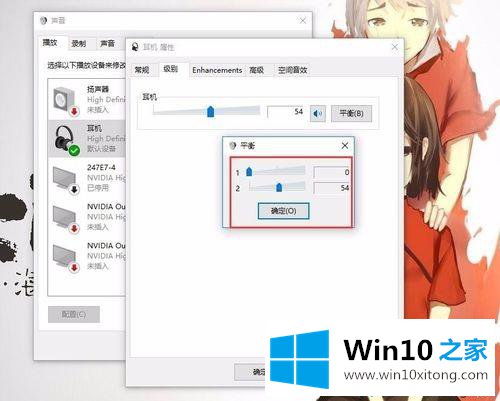Select second NVIDIA Output device icon
Screen dimensions: 500x401
coord(66,258)
